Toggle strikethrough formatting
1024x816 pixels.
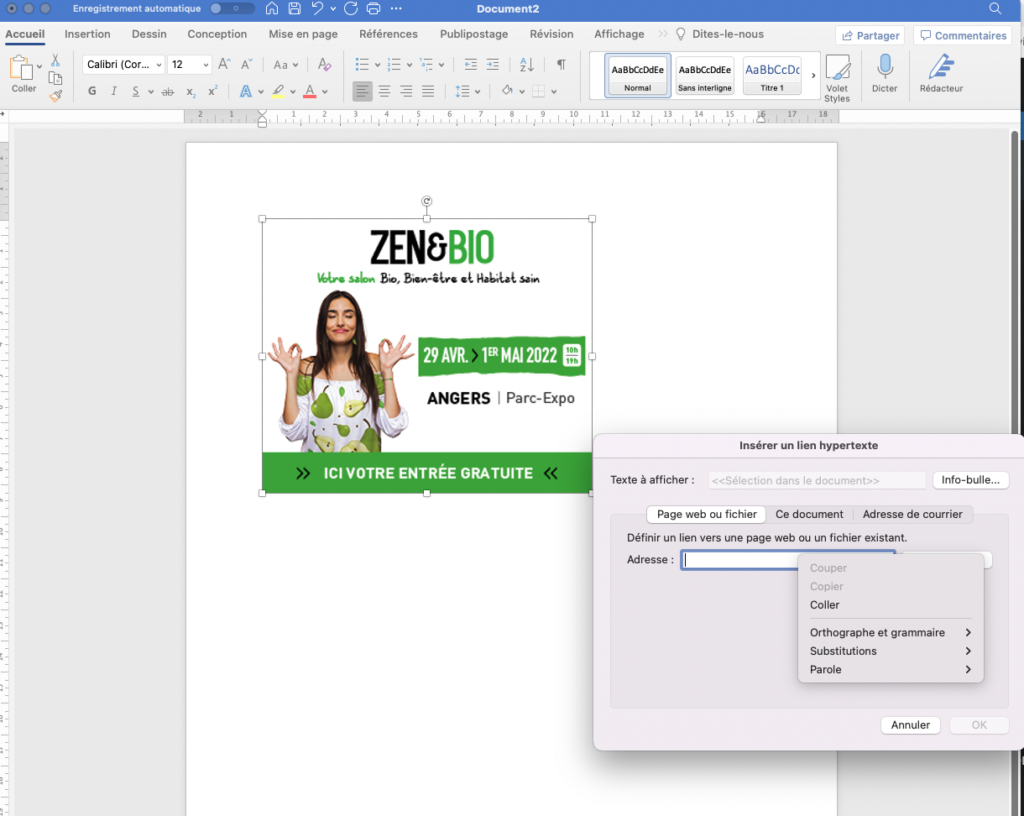point(168,92)
